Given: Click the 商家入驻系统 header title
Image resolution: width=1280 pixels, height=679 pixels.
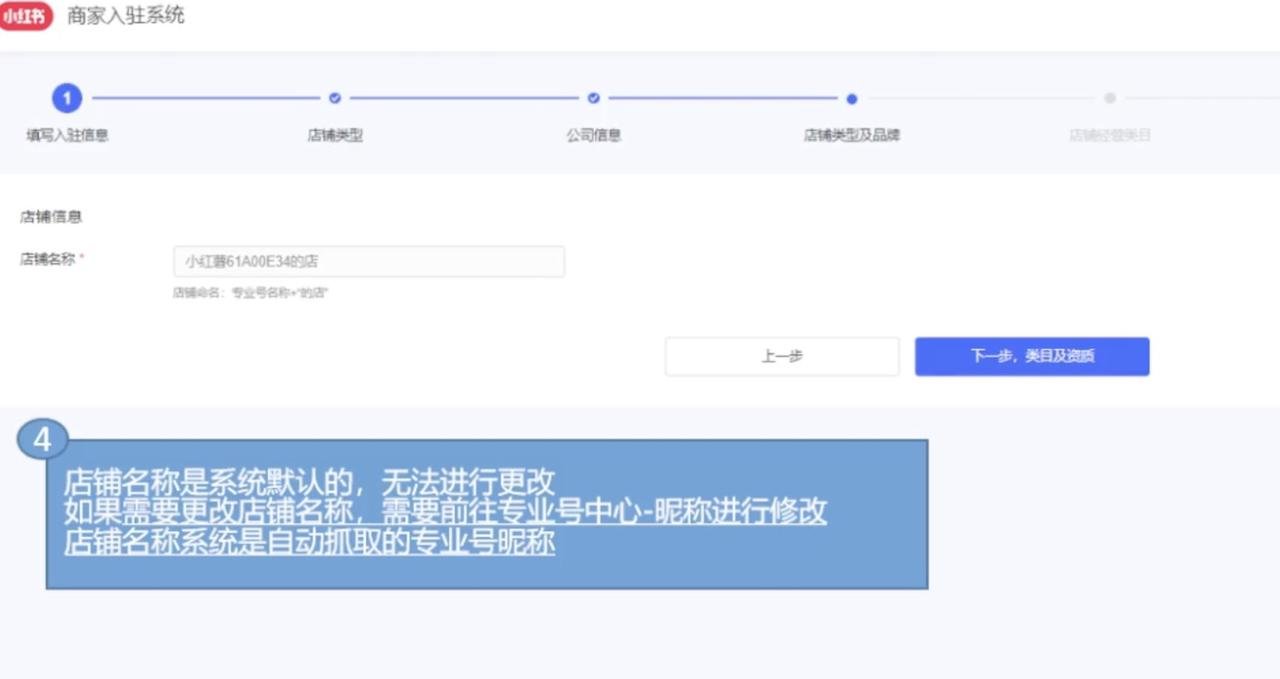Looking at the screenshot, I should (126, 16).
